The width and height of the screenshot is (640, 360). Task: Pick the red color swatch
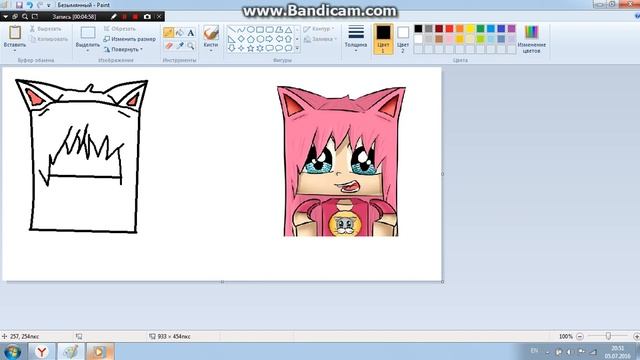[449, 29]
